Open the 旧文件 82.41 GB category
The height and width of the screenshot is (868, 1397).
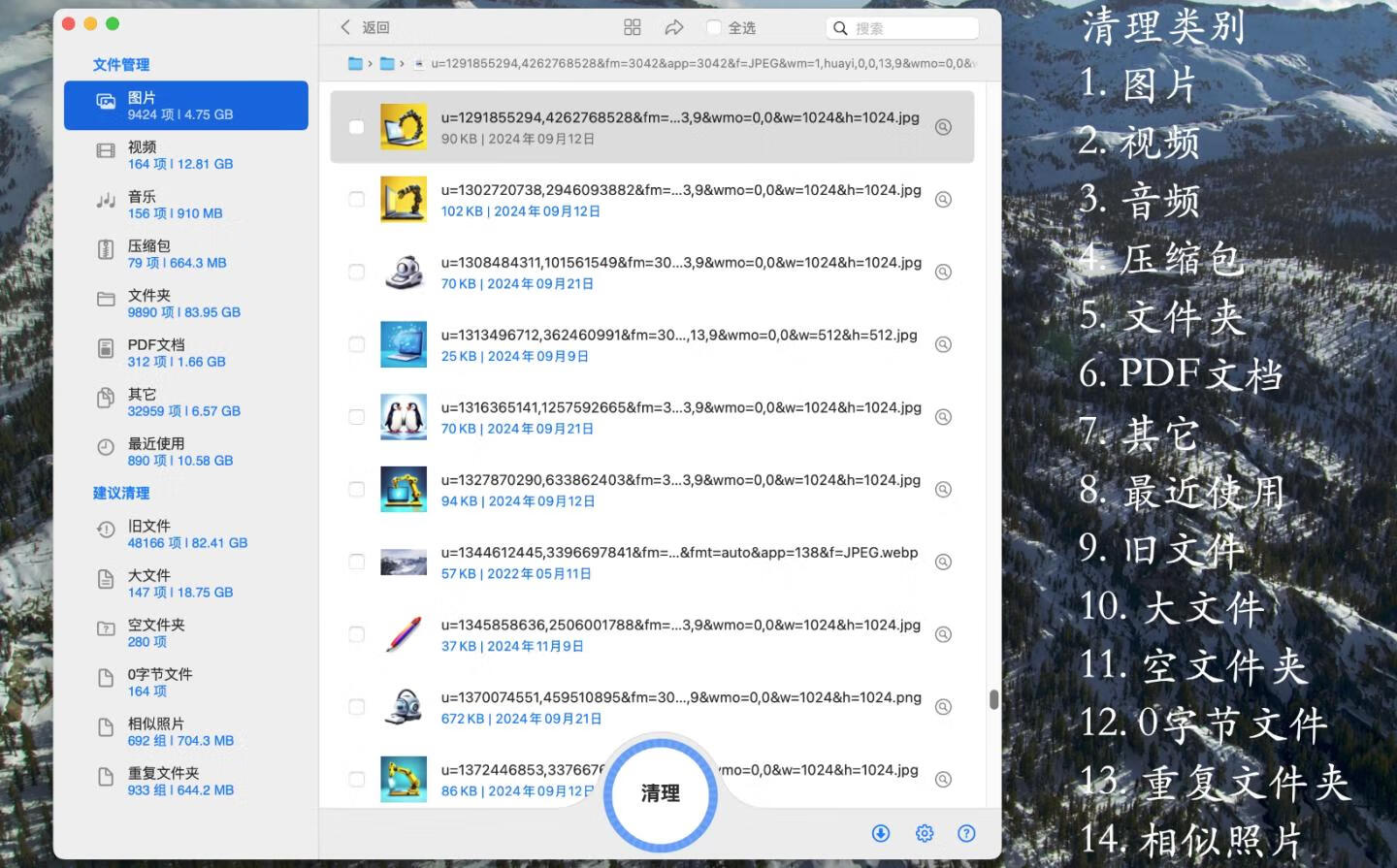[x=186, y=534]
